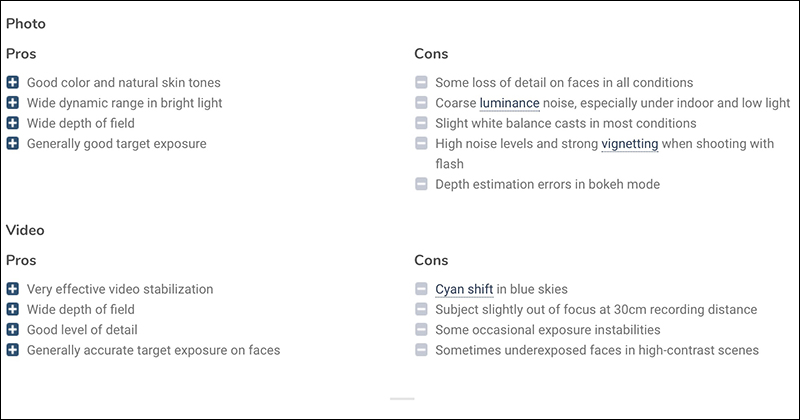Viewport: 800px width, 420px height.
Task: Click plus icon beside Good level of detail
Action: point(13,330)
